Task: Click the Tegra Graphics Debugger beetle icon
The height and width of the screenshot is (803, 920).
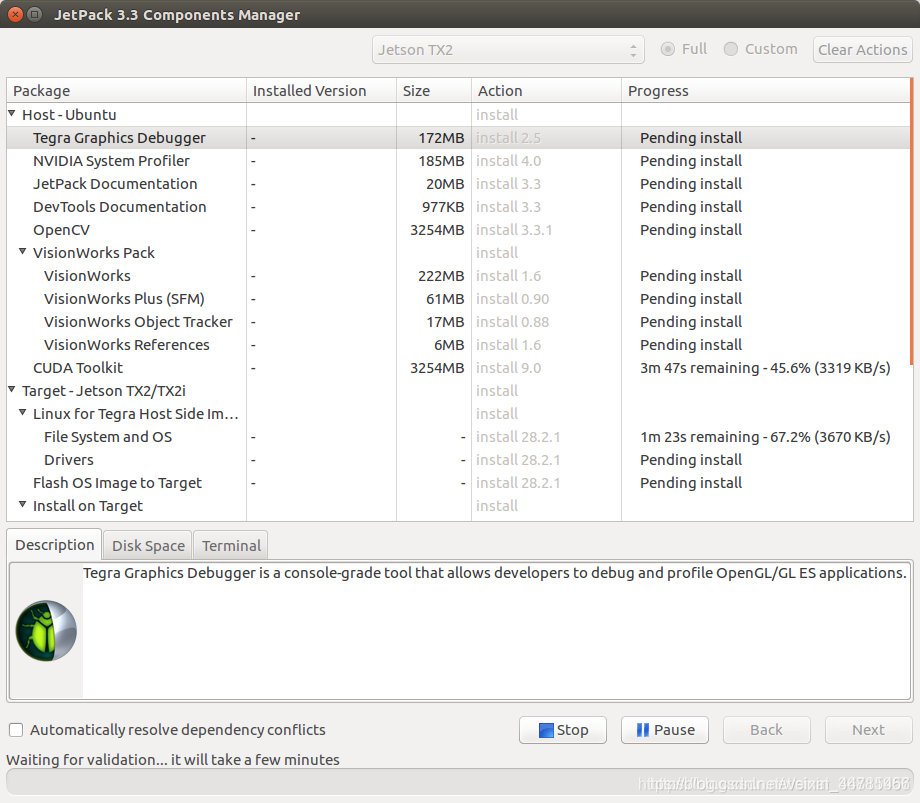Action: [46, 631]
